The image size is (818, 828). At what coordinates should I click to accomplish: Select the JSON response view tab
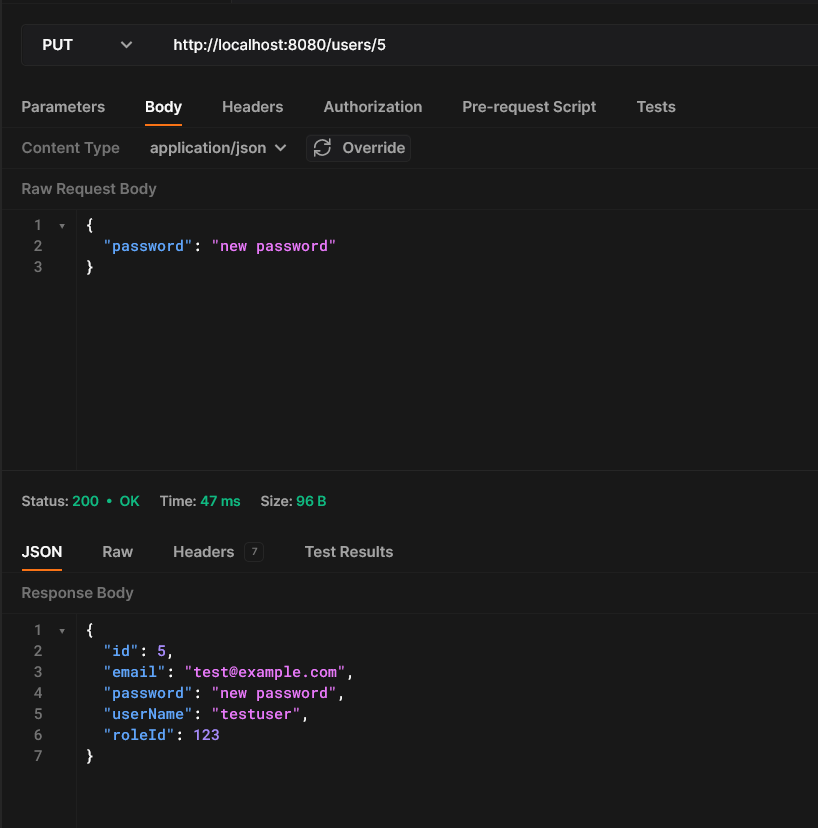point(42,552)
